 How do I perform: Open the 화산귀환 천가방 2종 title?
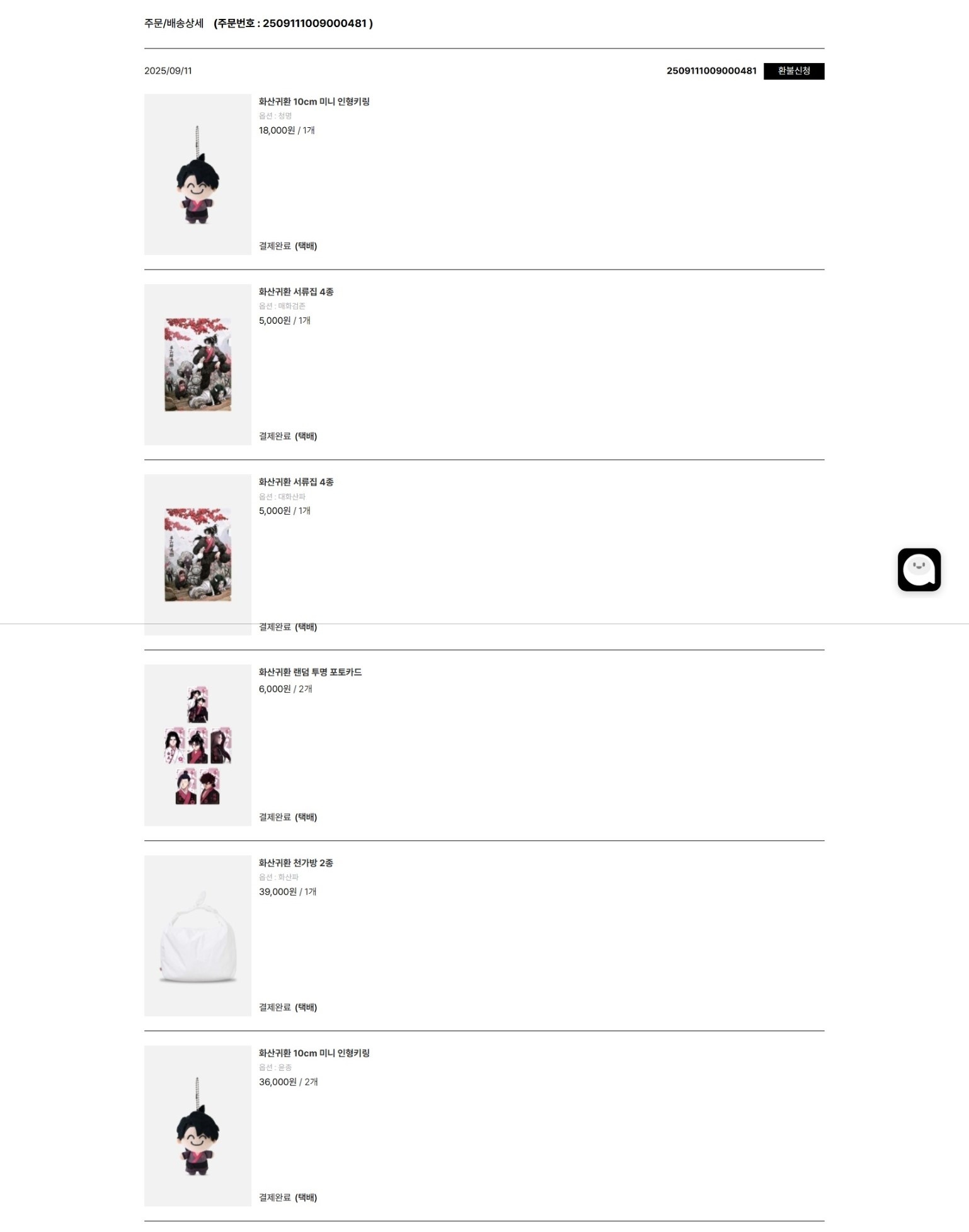coord(295,863)
